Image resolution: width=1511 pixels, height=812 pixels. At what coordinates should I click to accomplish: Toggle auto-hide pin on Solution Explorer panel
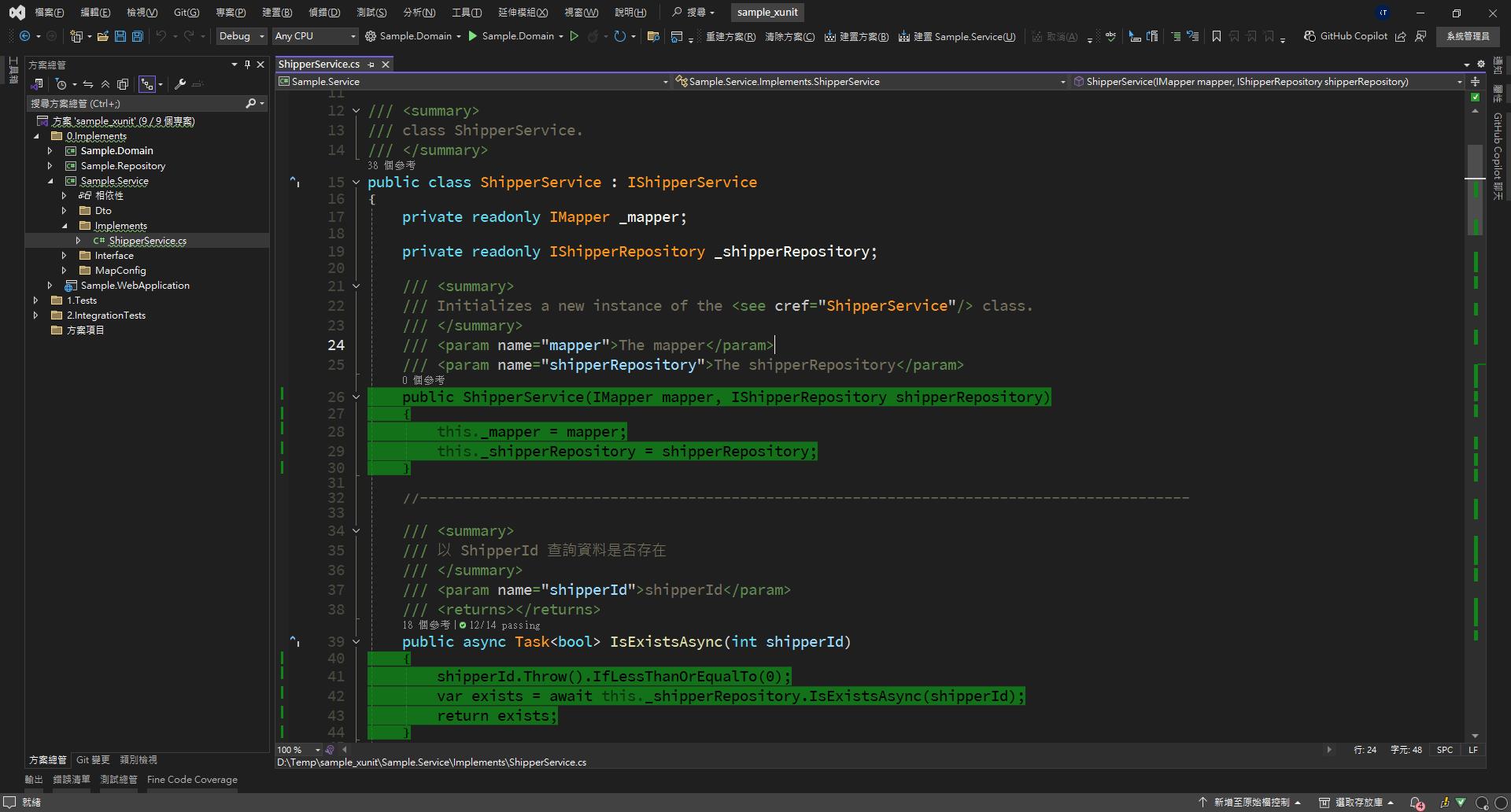247,65
